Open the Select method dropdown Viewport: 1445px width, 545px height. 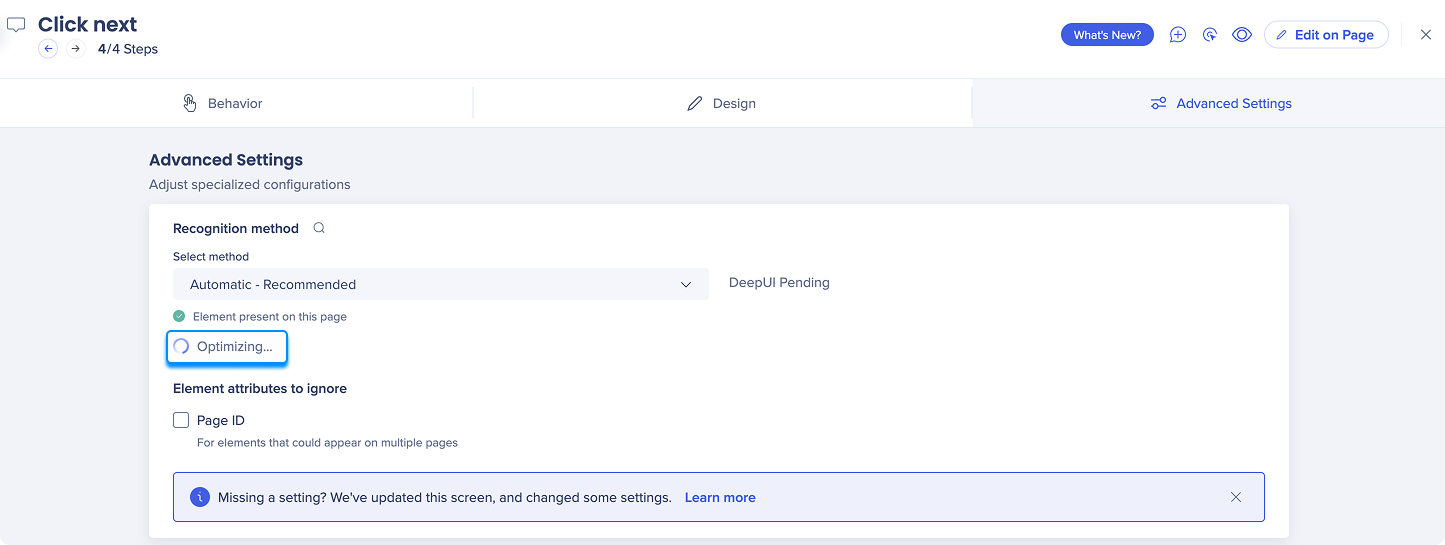click(440, 285)
